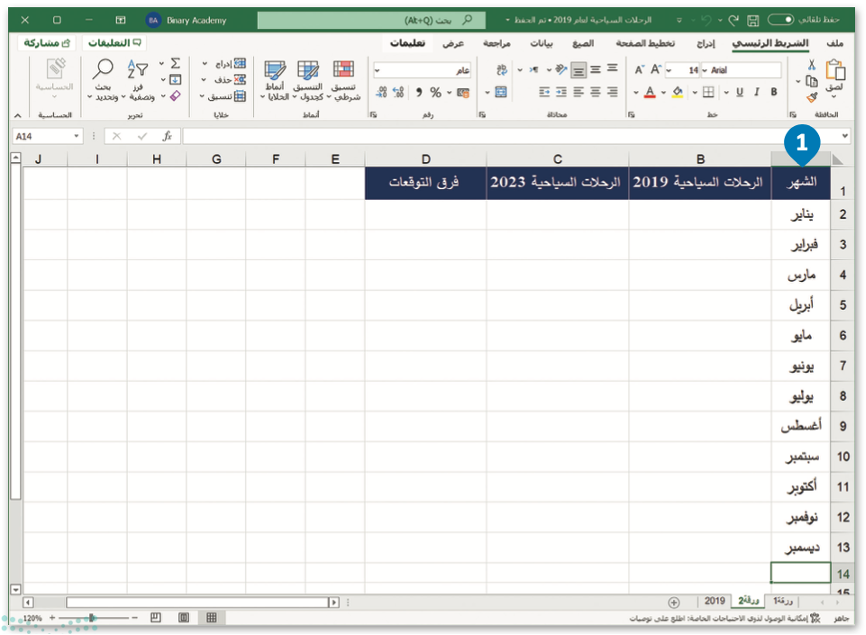
Task: Switch to the 2019 sheet tab
Action: click(x=715, y=601)
